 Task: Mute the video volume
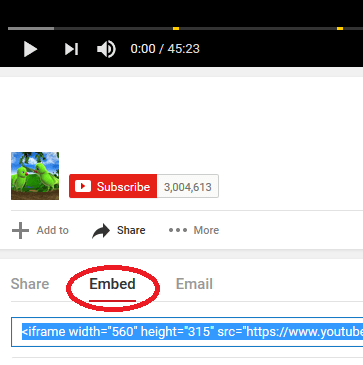[106, 49]
